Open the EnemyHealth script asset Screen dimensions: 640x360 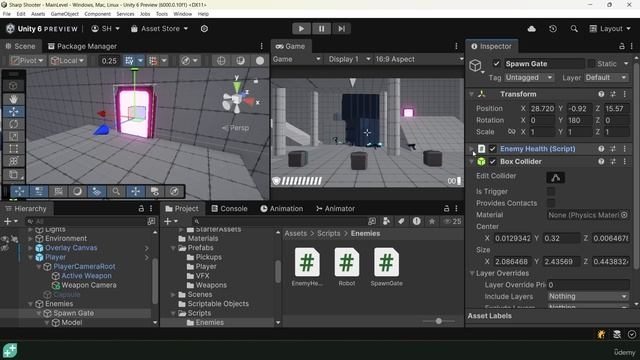coord(307,267)
